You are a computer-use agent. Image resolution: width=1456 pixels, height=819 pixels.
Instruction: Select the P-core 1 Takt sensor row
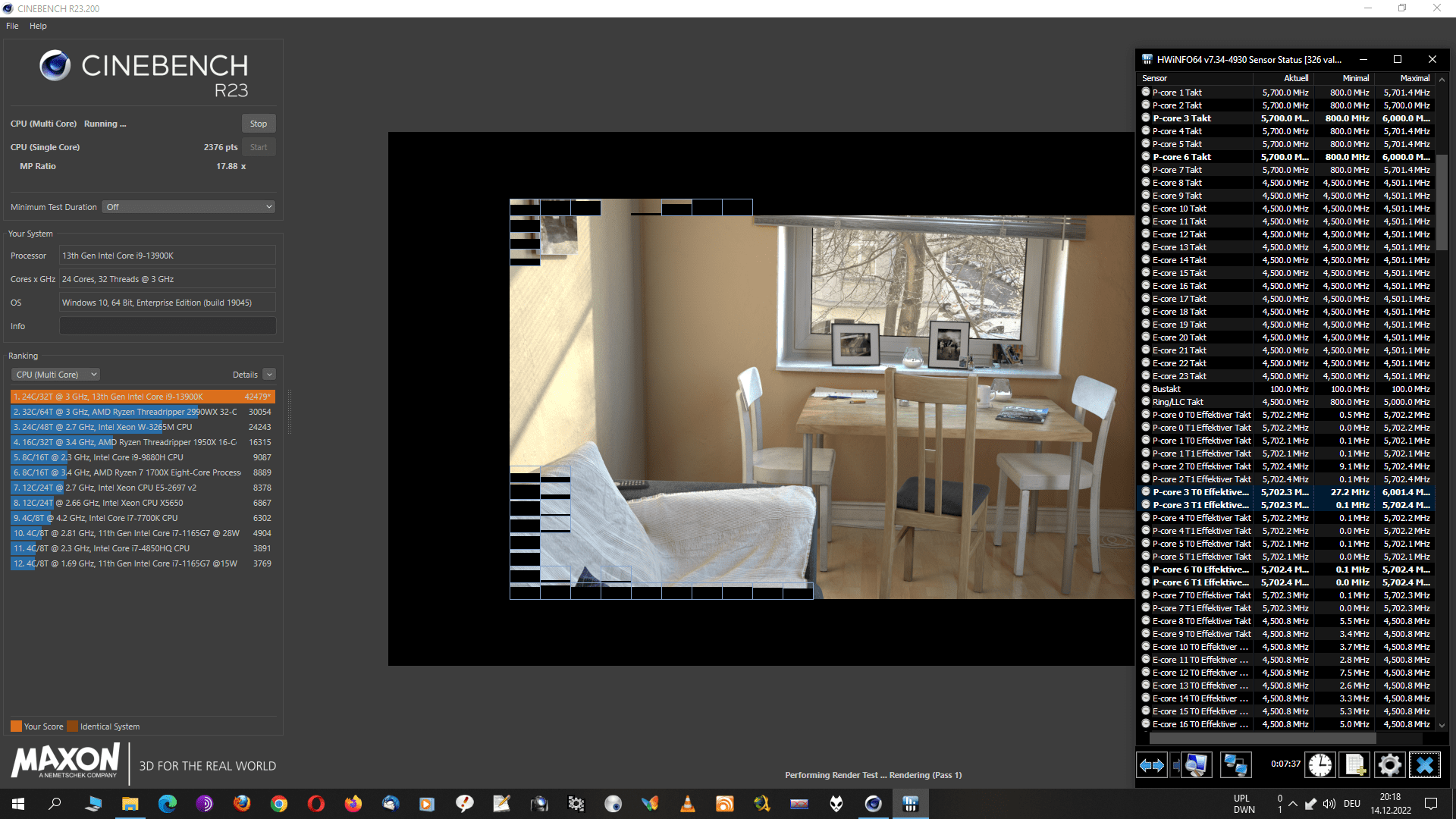(1286, 93)
